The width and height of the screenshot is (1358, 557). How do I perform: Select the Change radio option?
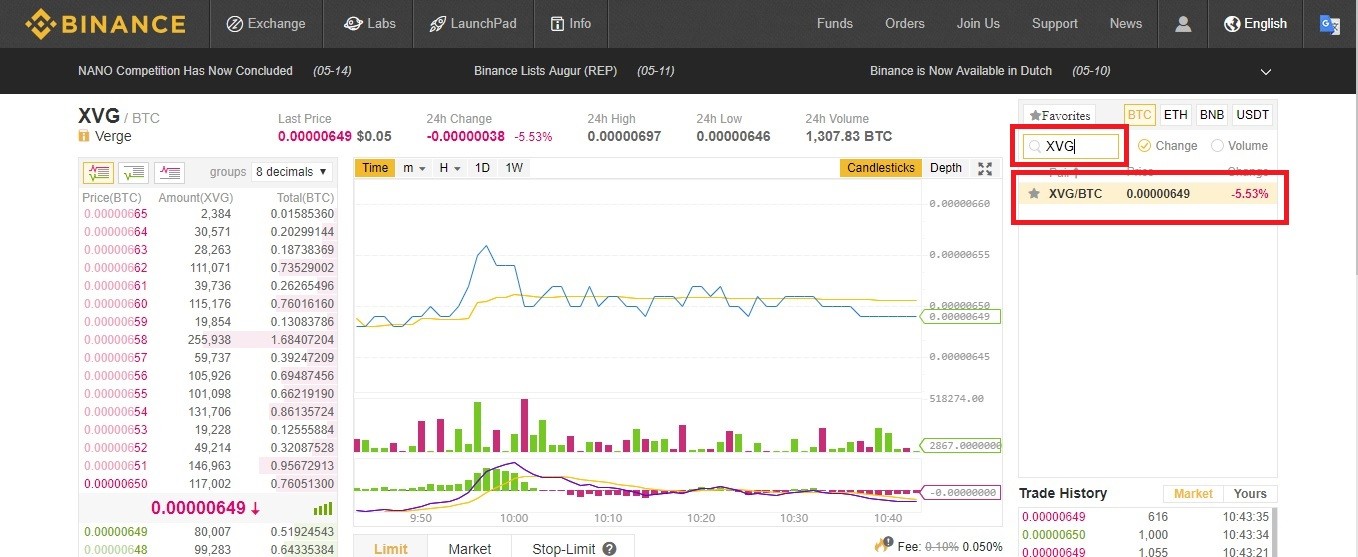1144,146
